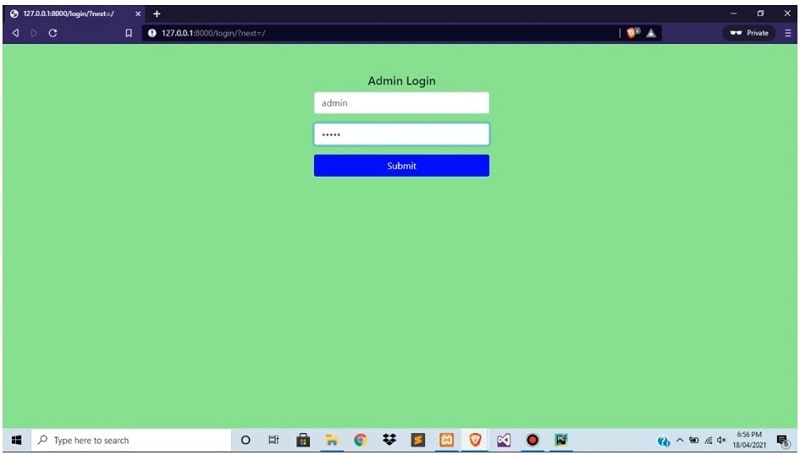800x455 pixels.
Task: Click the browser back arrow
Action: pyautogui.click(x=15, y=33)
